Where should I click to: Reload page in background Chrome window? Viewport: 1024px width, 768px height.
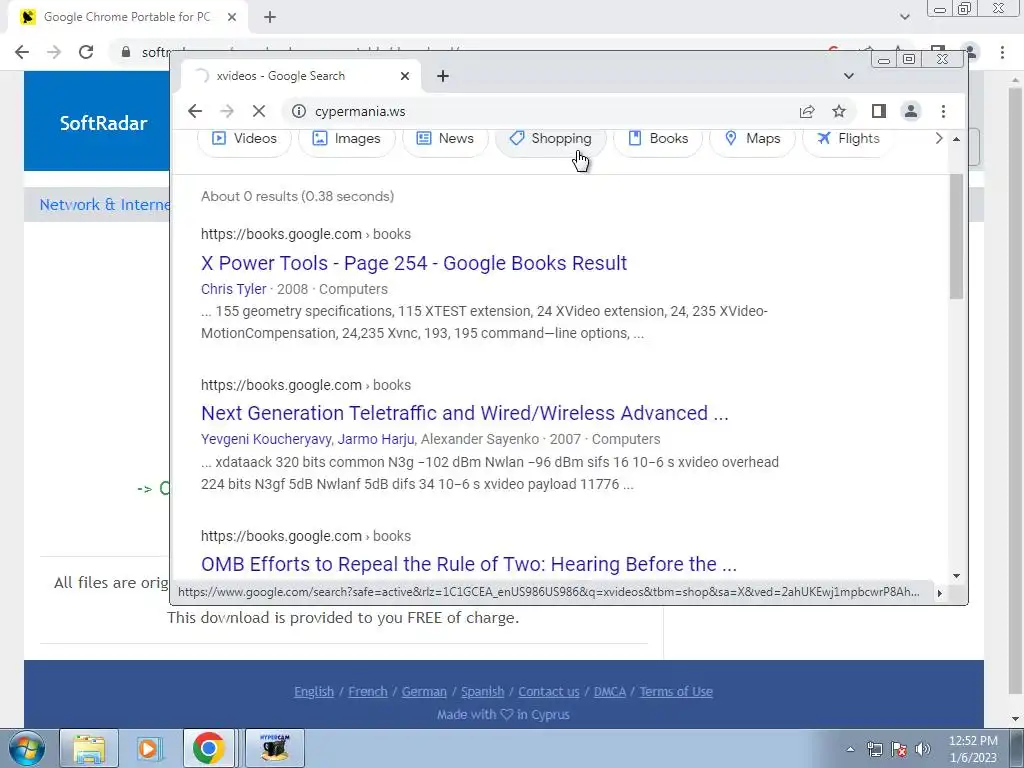86,52
